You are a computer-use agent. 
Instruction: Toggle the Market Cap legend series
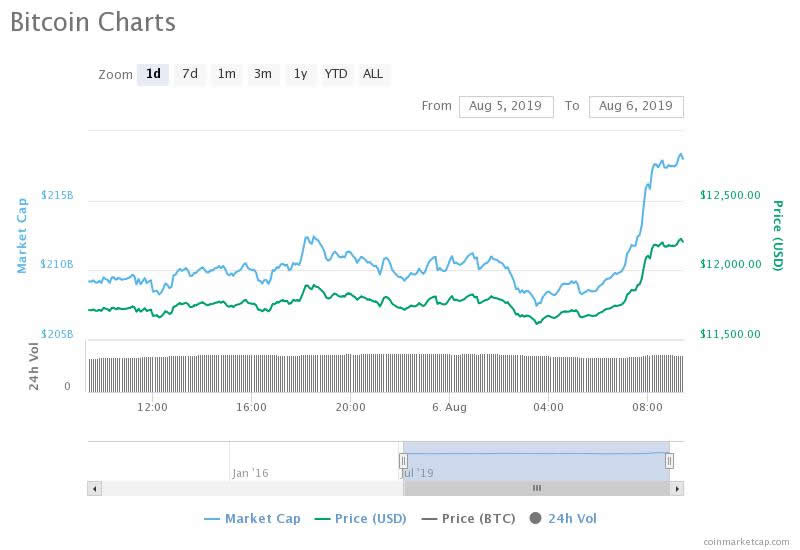click(x=253, y=519)
